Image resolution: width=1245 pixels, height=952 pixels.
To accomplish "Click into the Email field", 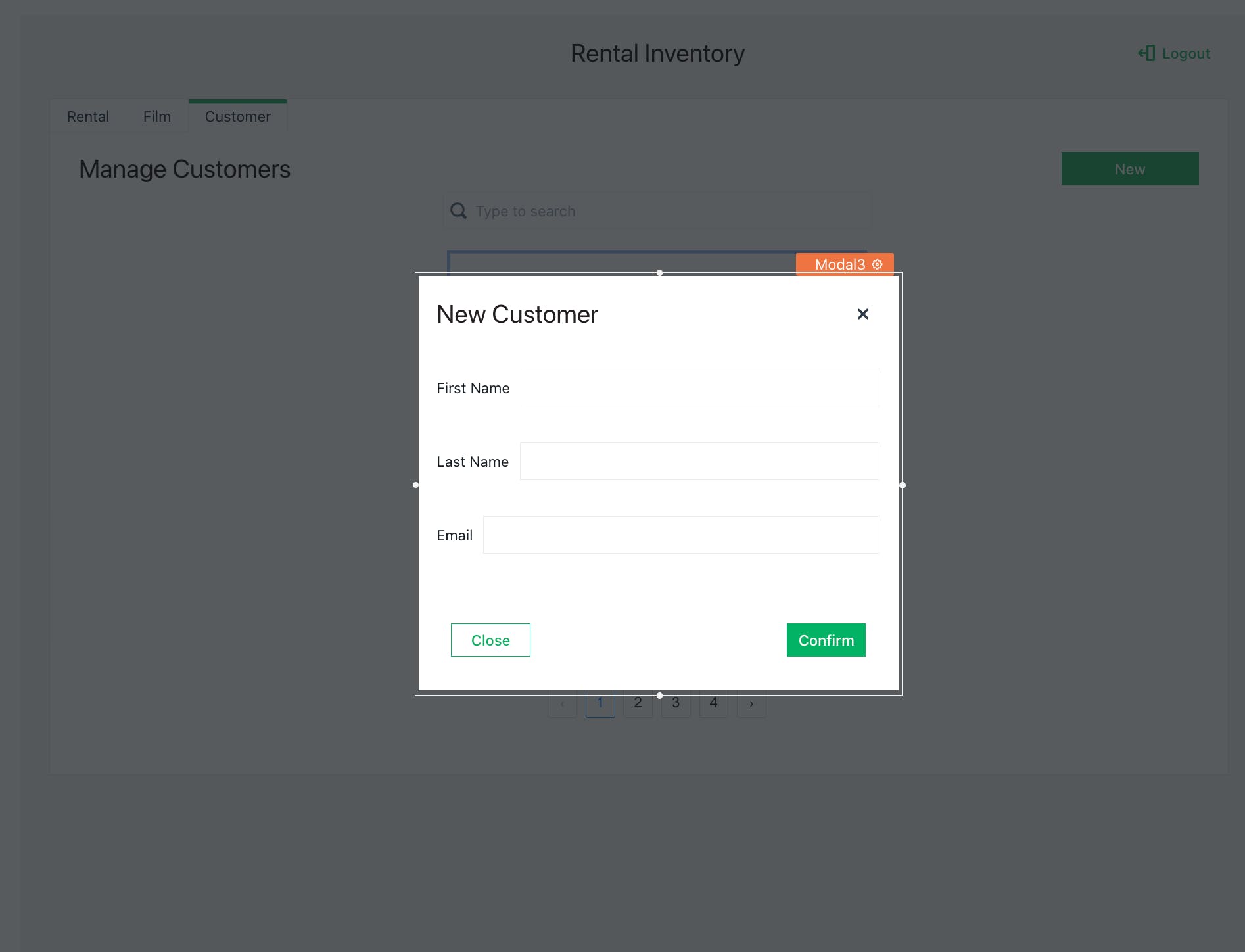I will coord(682,535).
